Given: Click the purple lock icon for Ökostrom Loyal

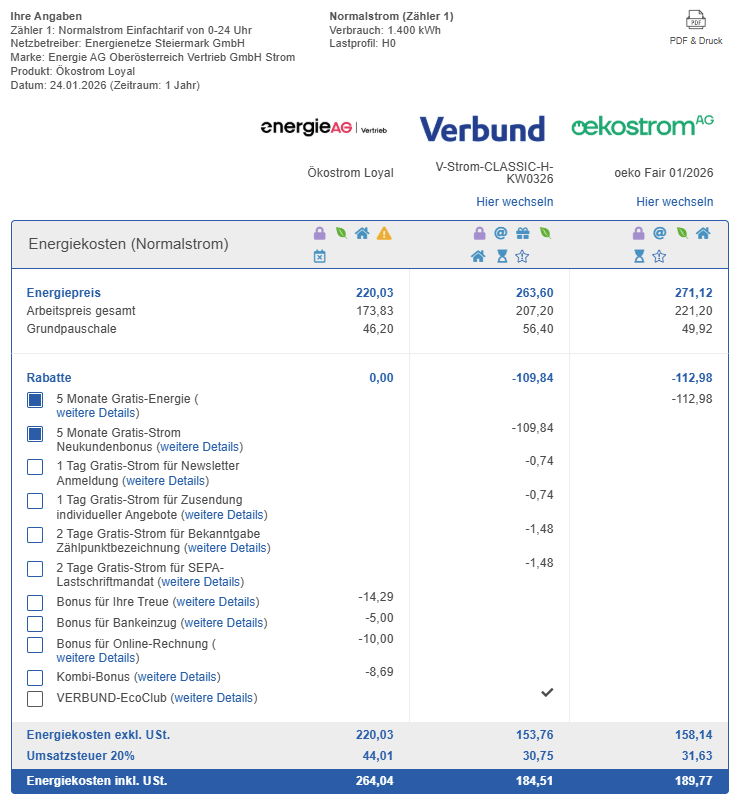Looking at the screenshot, I should pyautogui.click(x=320, y=234).
